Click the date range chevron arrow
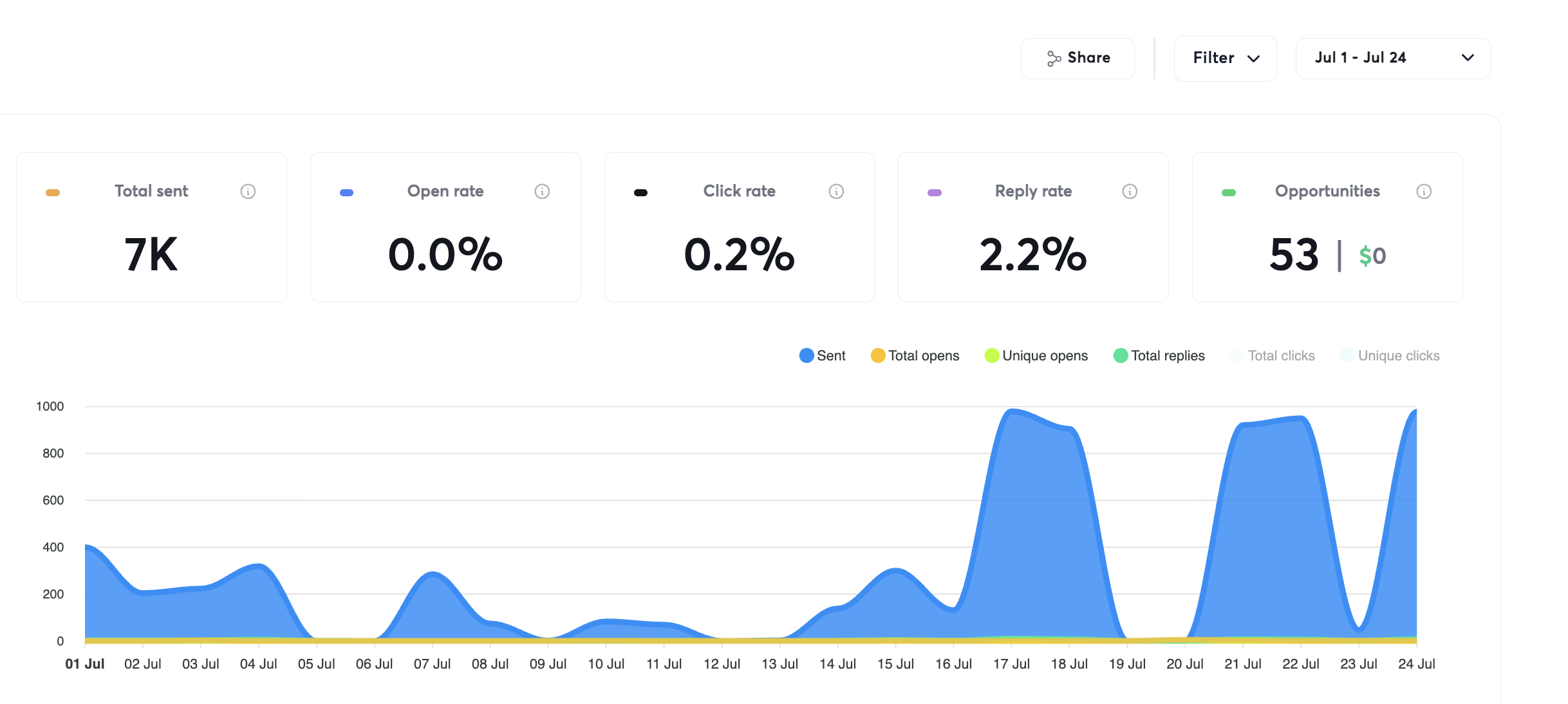The image size is (1568, 704). click(1468, 58)
